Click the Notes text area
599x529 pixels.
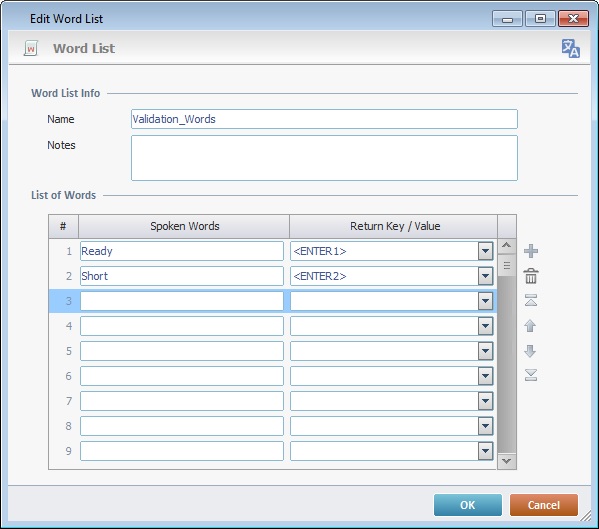(x=324, y=158)
